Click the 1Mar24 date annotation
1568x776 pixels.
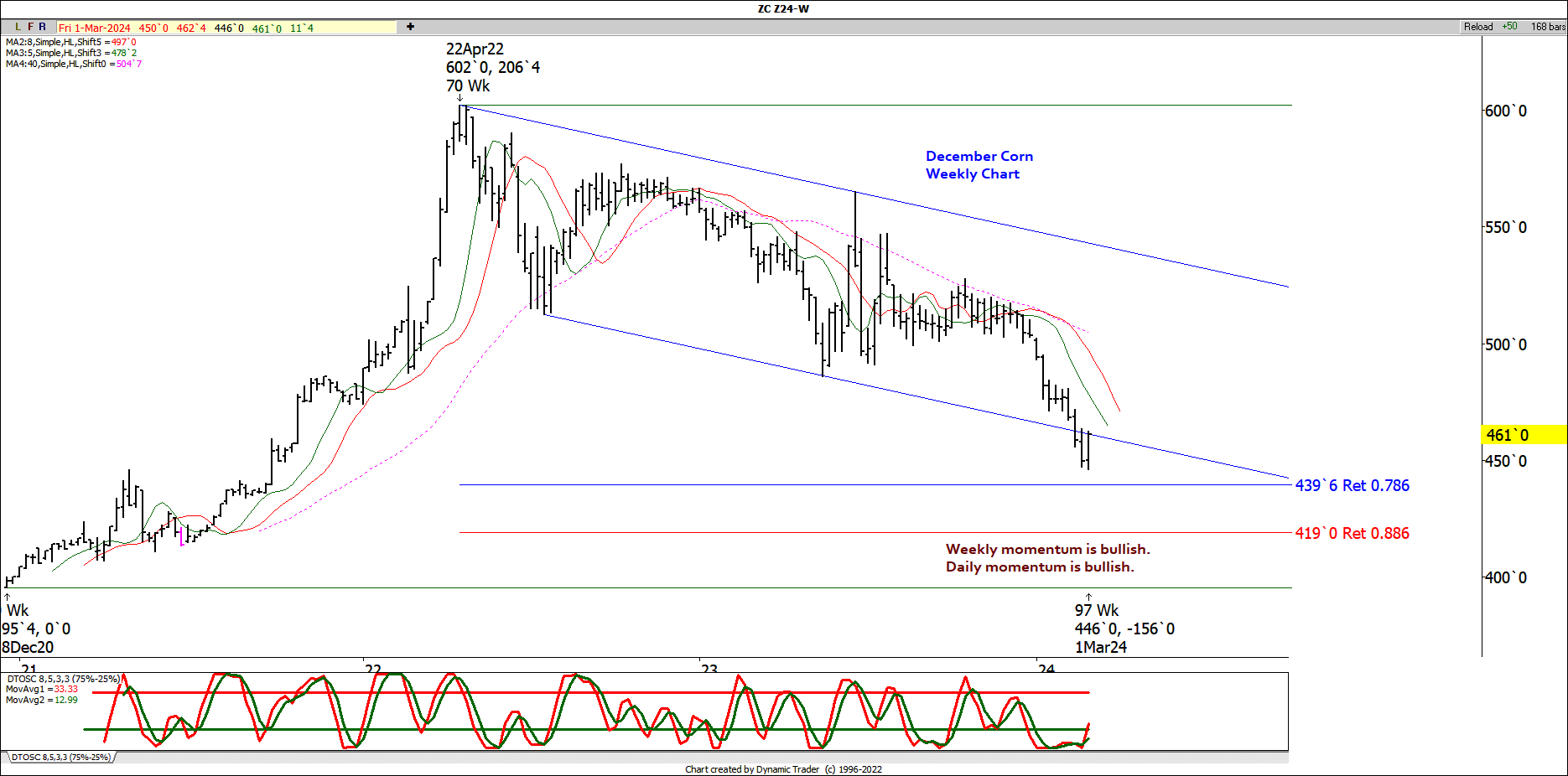point(1101,647)
